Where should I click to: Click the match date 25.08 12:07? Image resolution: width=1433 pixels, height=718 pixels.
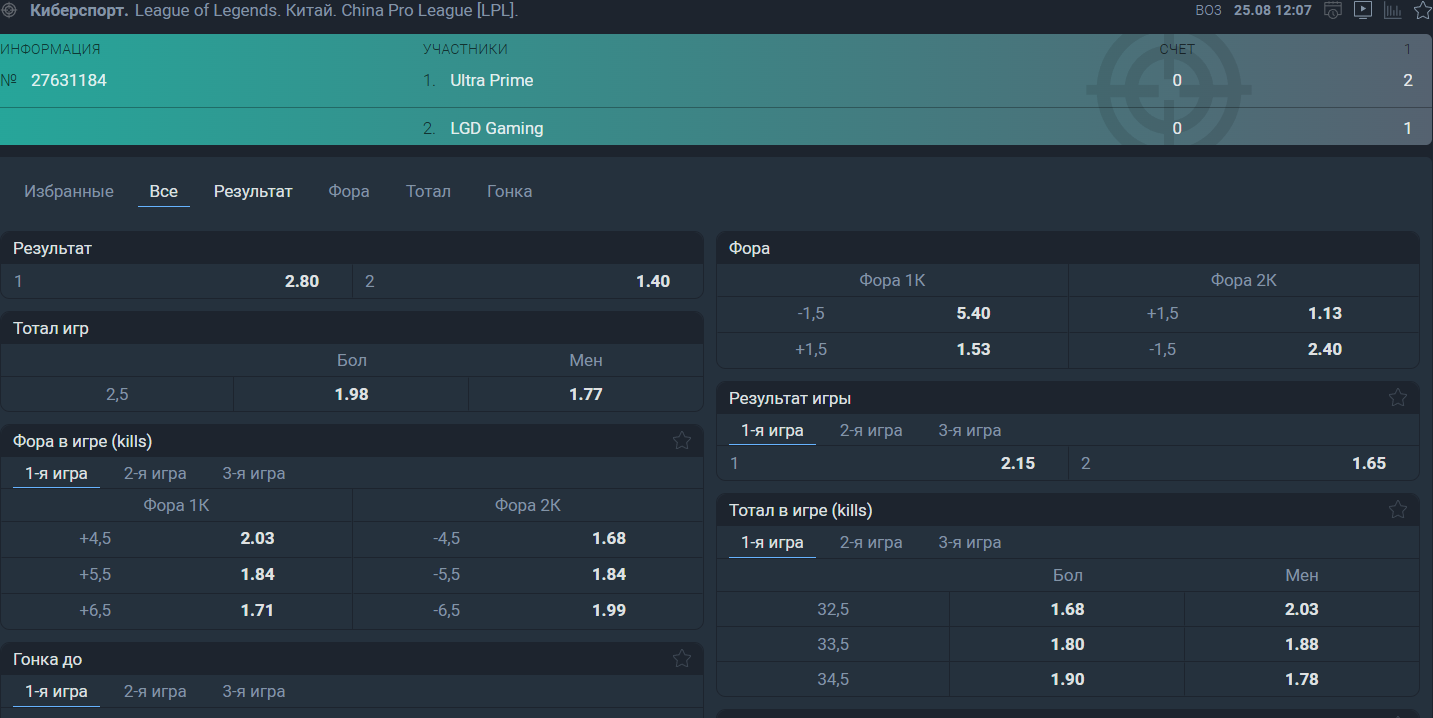pyautogui.click(x=1272, y=10)
